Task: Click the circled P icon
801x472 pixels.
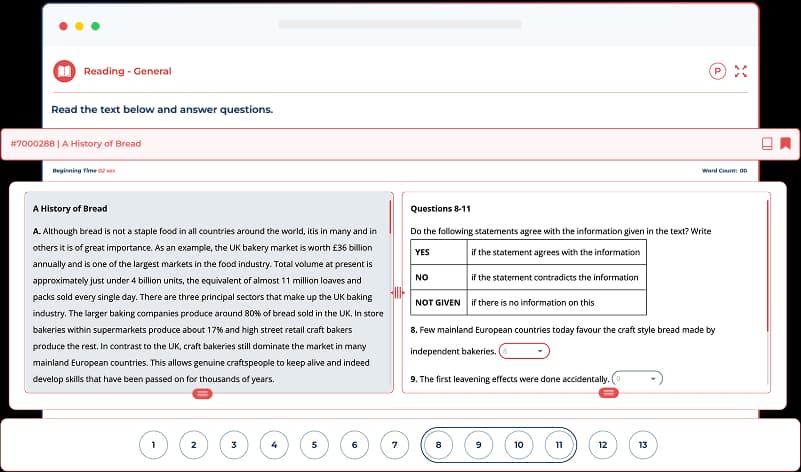Action: point(717,71)
